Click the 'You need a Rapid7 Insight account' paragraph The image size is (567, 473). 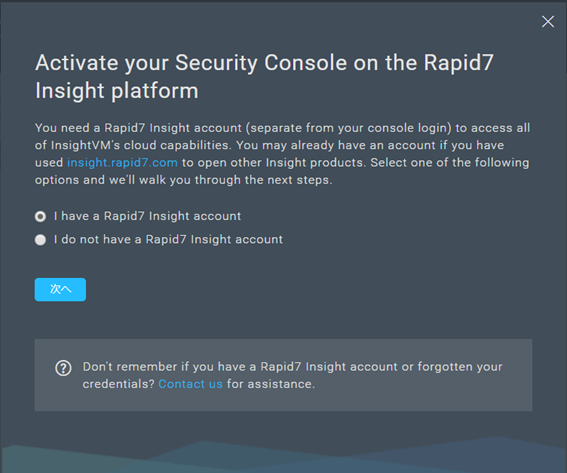point(282,154)
